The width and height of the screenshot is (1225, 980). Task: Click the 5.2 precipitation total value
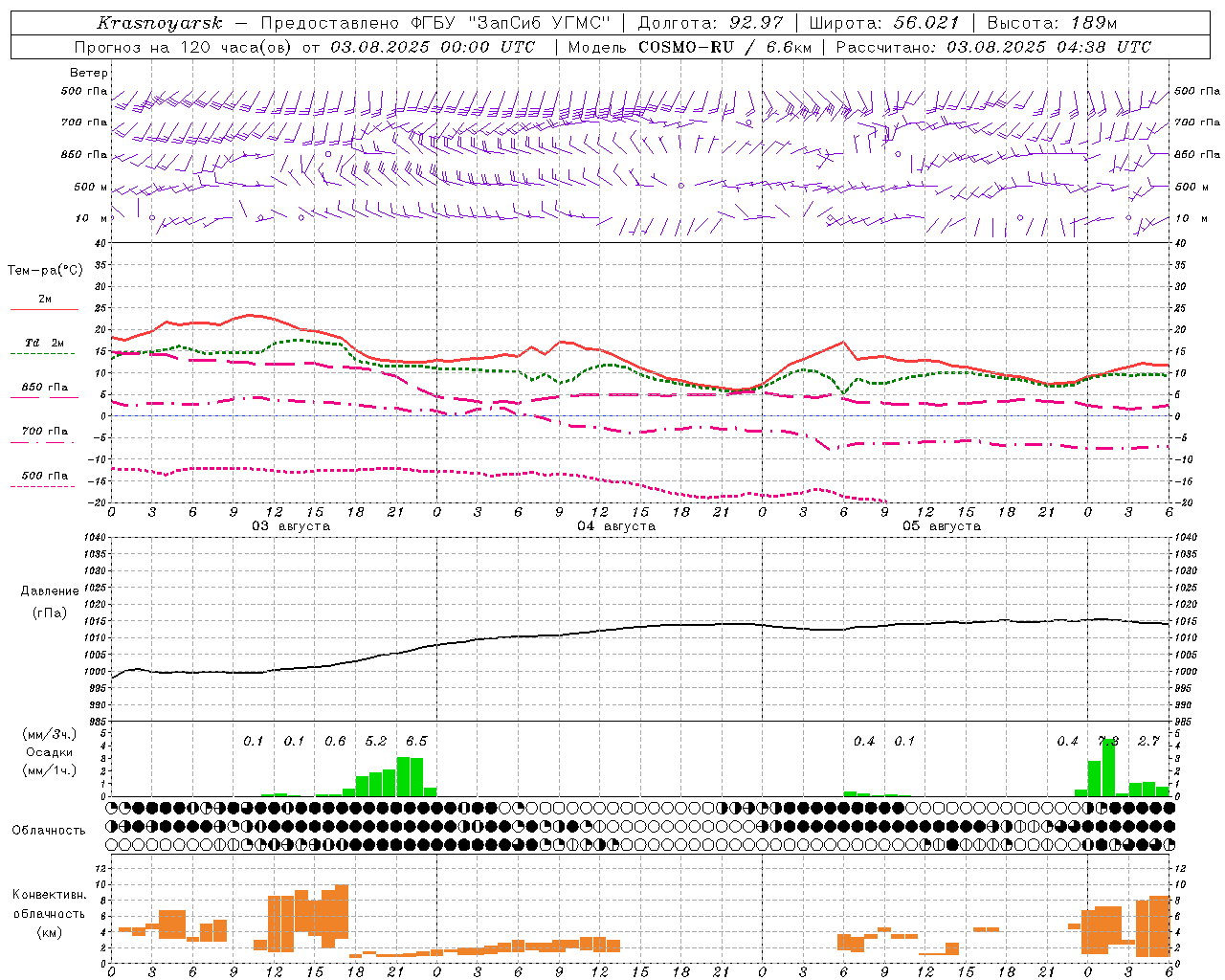click(376, 742)
